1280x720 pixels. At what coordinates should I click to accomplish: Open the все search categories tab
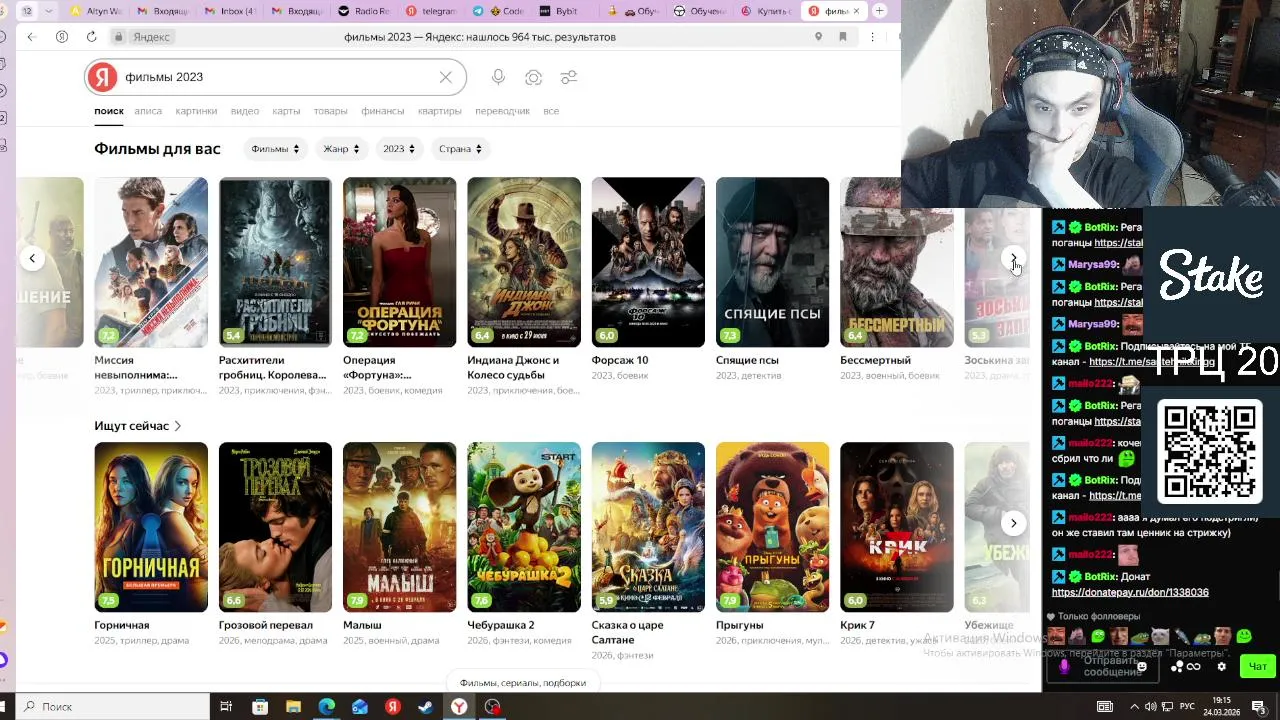tap(551, 111)
